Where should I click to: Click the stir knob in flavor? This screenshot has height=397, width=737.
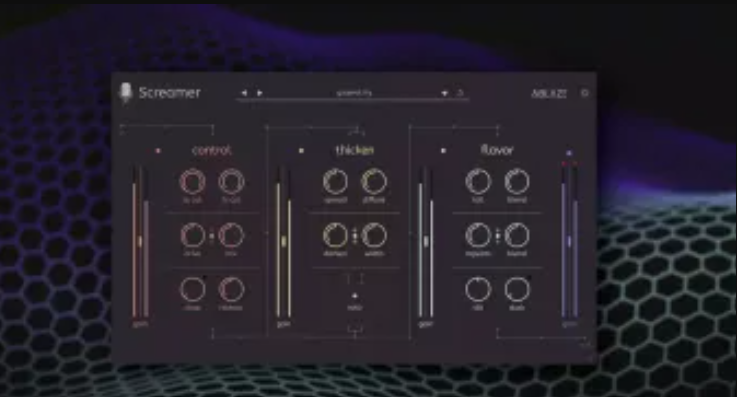[478, 289]
